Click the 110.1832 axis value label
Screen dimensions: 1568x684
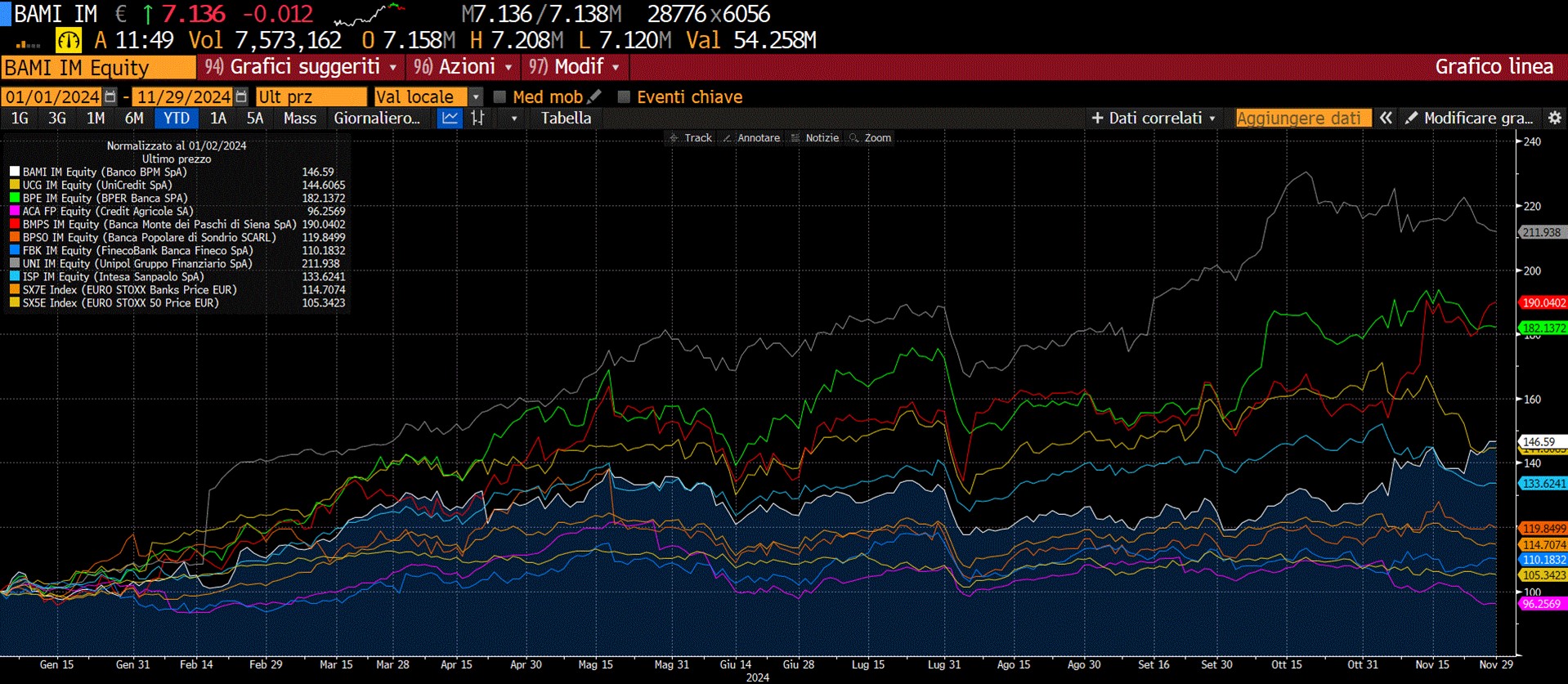tap(1543, 560)
